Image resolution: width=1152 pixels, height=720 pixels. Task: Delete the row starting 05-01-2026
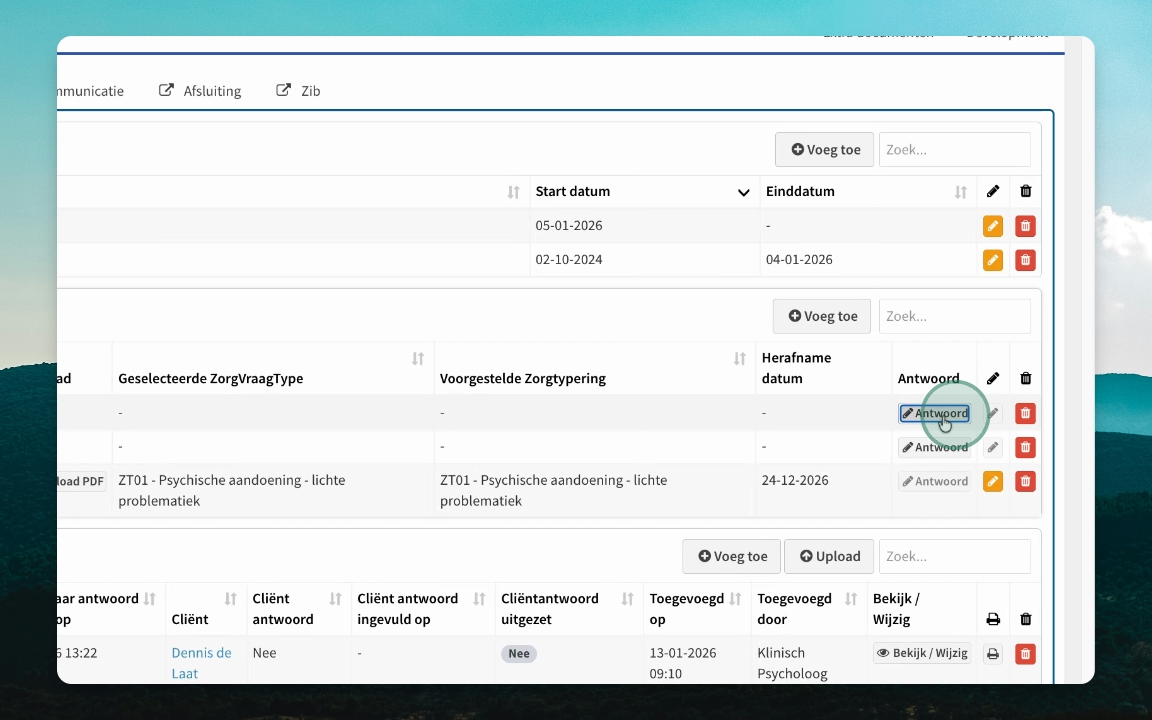[x=1026, y=226]
